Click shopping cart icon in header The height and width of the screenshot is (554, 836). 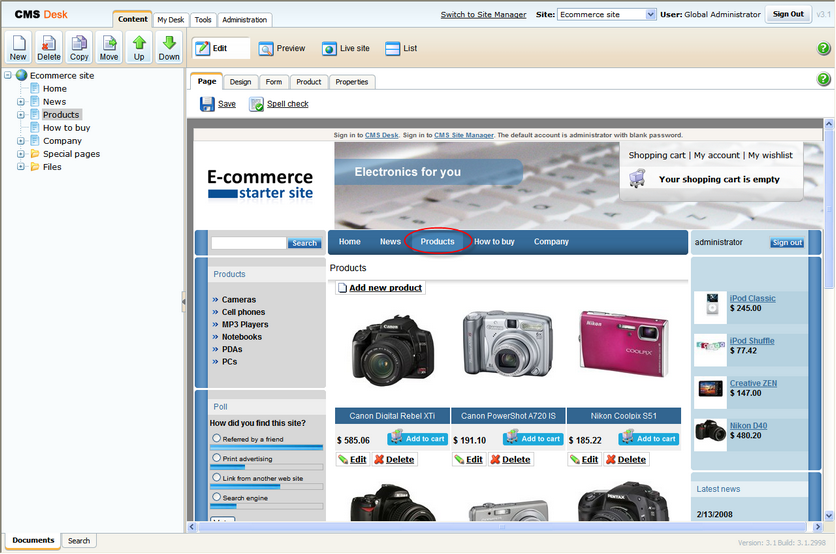click(637, 178)
